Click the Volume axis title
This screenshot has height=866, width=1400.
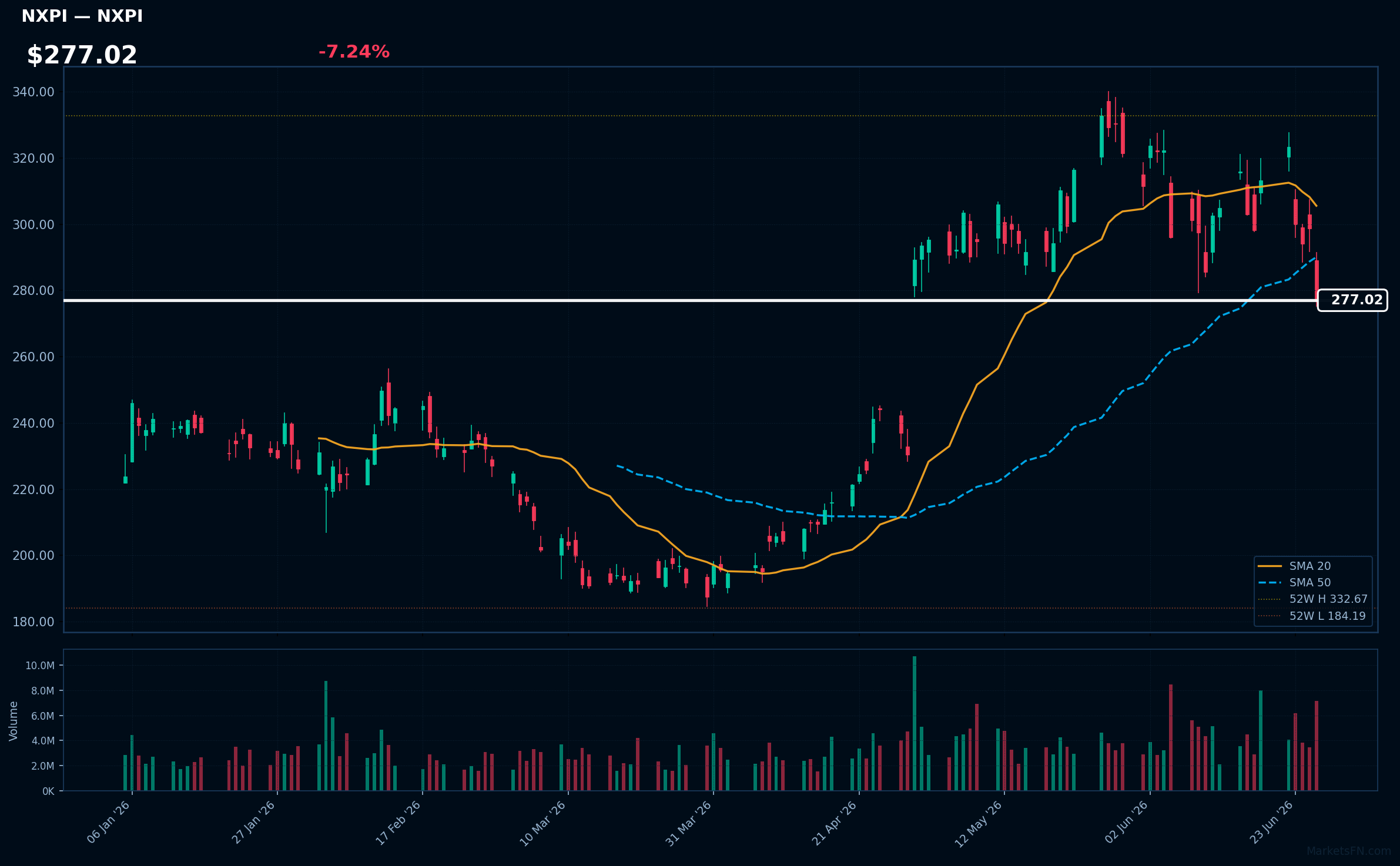click(14, 721)
